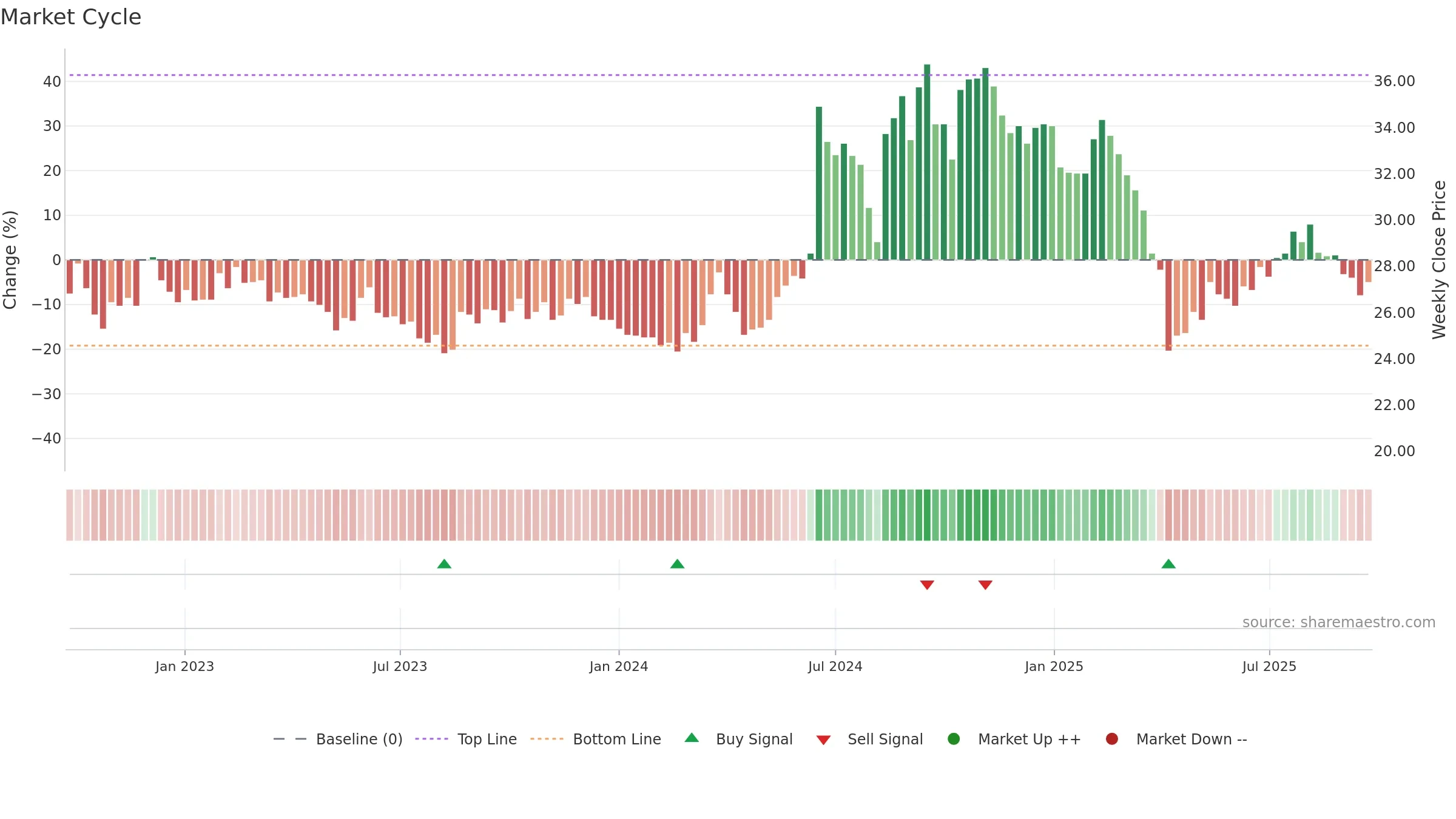Toggle the Top Line legend entry

[x=466, y=739]
